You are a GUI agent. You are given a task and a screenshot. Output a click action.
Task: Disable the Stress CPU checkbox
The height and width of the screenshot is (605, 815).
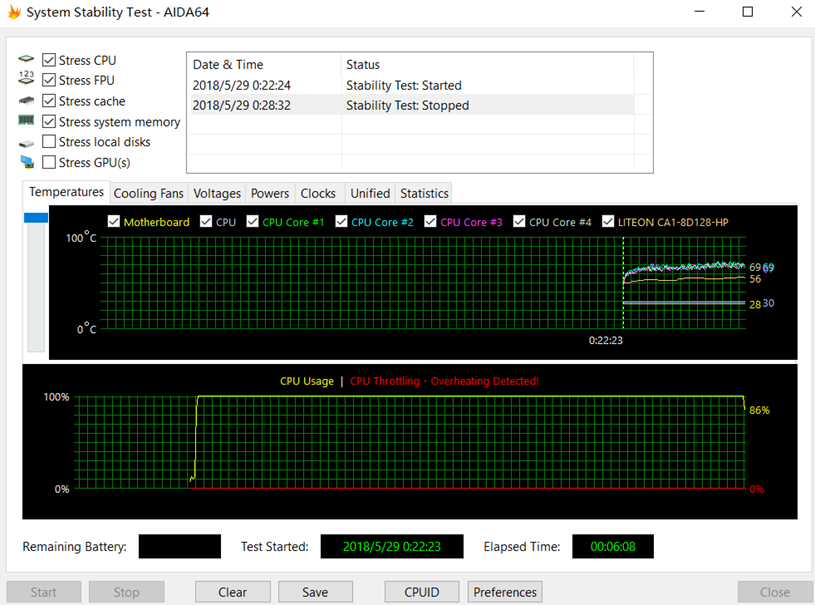[49, 61]
